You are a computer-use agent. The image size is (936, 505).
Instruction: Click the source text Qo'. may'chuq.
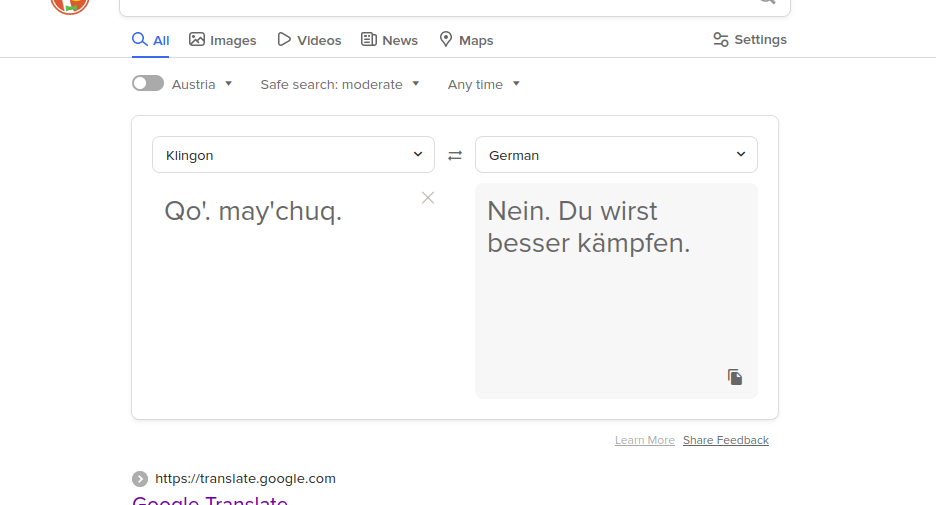point(253,211)
